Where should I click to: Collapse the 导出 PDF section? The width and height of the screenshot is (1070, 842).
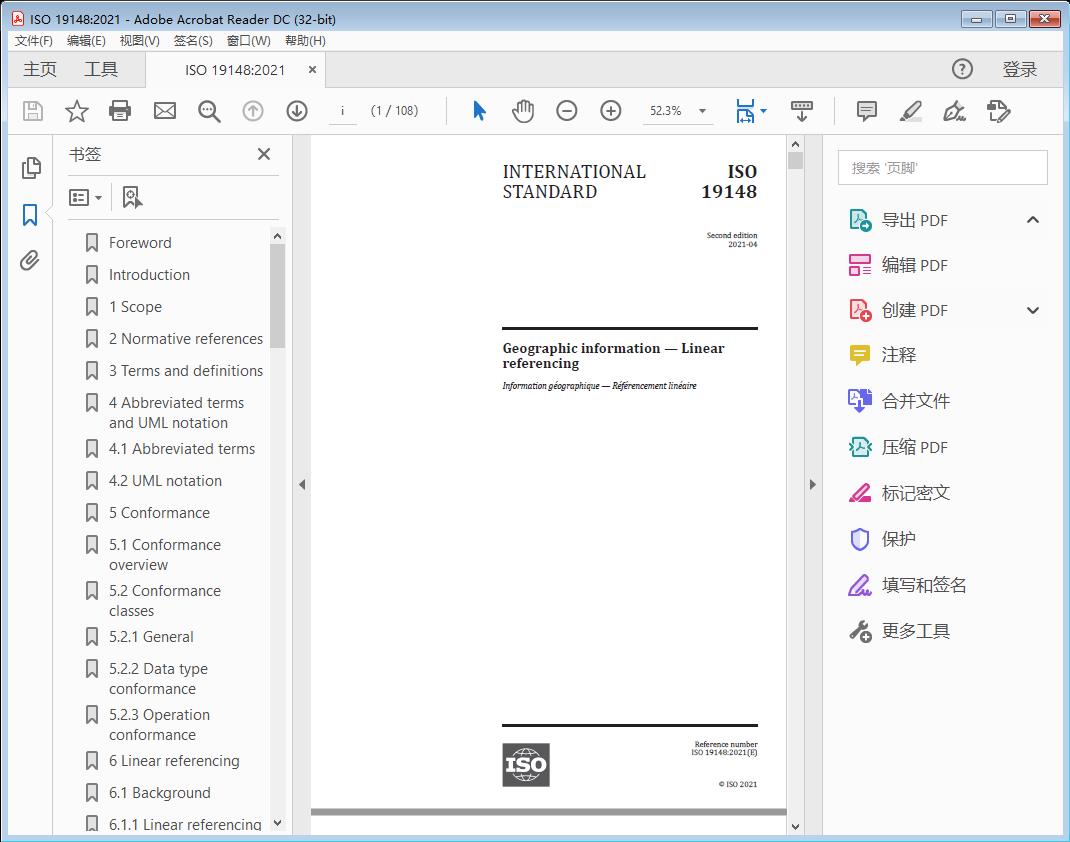[1033, 219]
